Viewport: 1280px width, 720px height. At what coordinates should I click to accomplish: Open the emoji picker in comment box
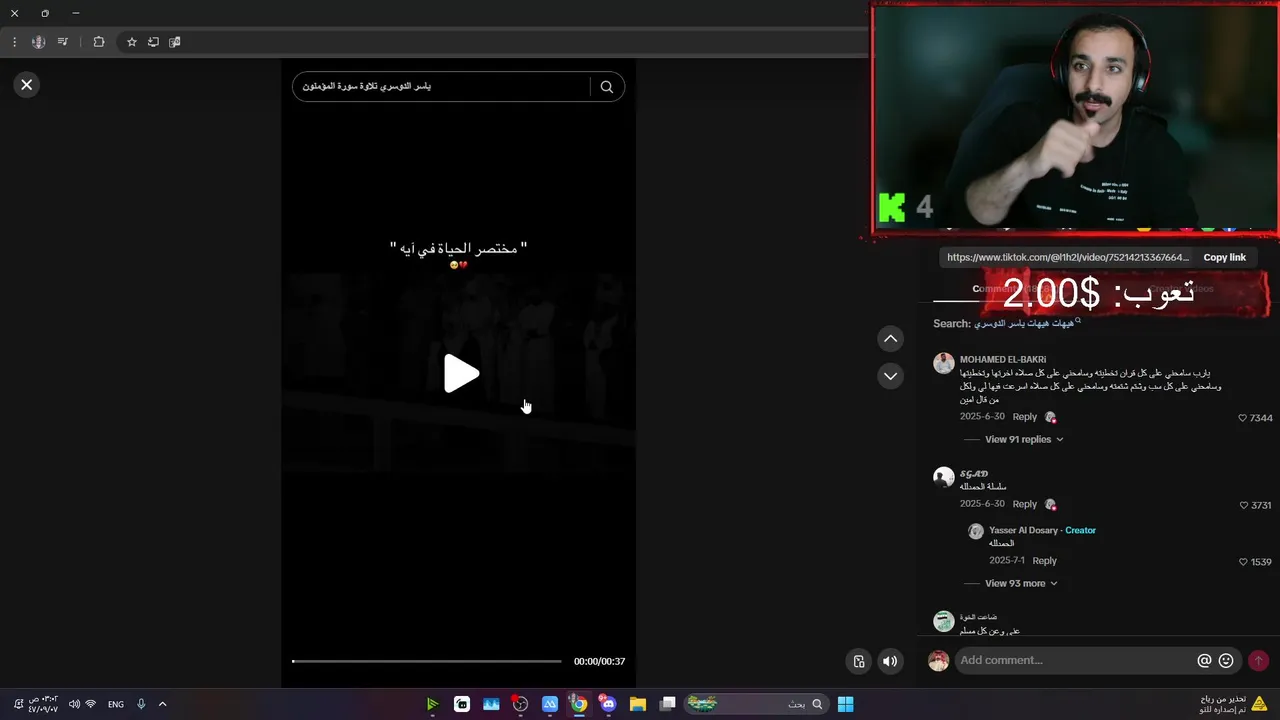point(1226,661)
